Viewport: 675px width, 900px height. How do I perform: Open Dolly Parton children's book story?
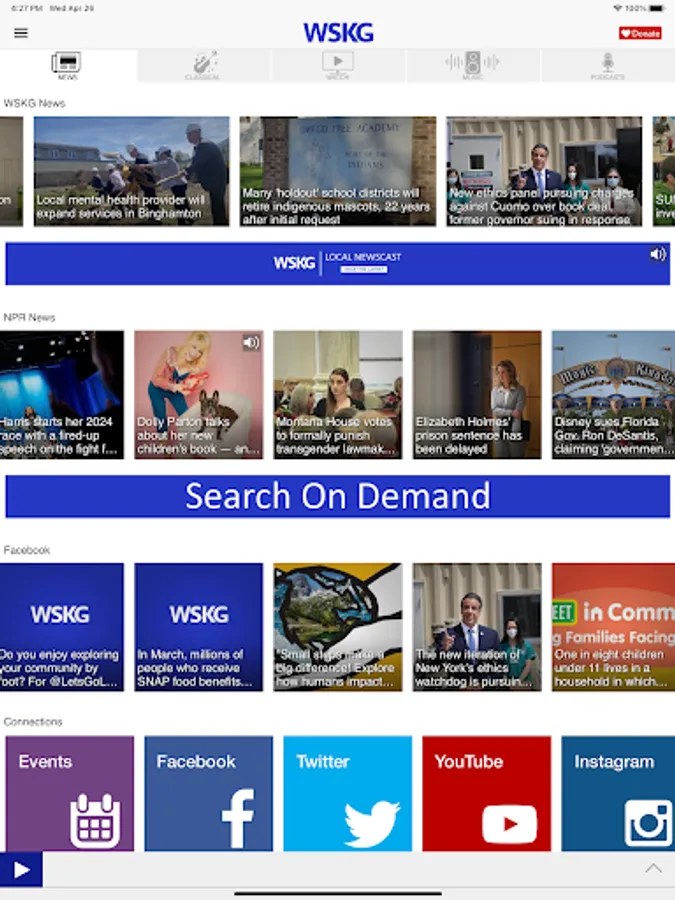pos(199,394)
